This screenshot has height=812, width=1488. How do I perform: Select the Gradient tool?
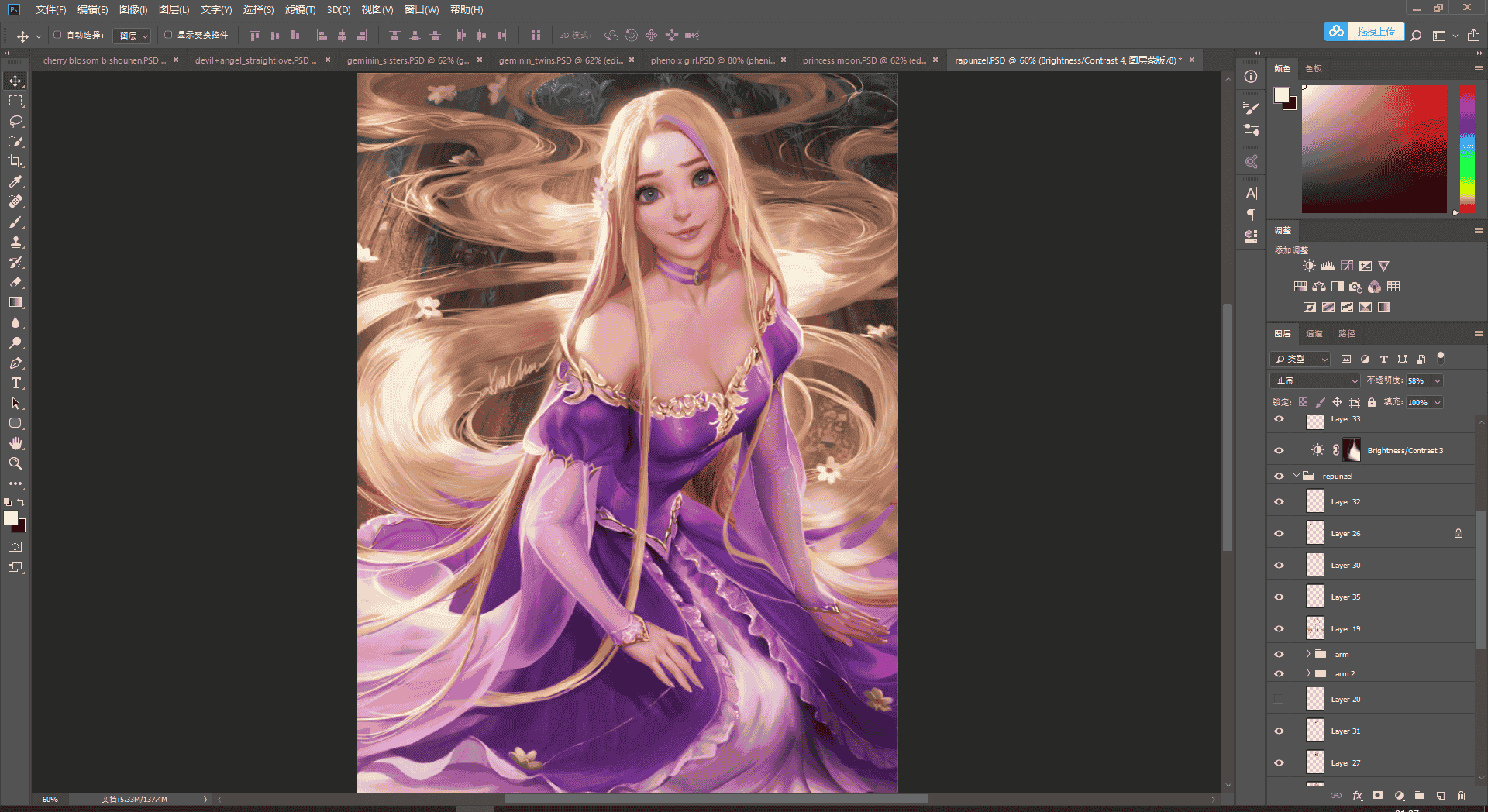(15, 302)
